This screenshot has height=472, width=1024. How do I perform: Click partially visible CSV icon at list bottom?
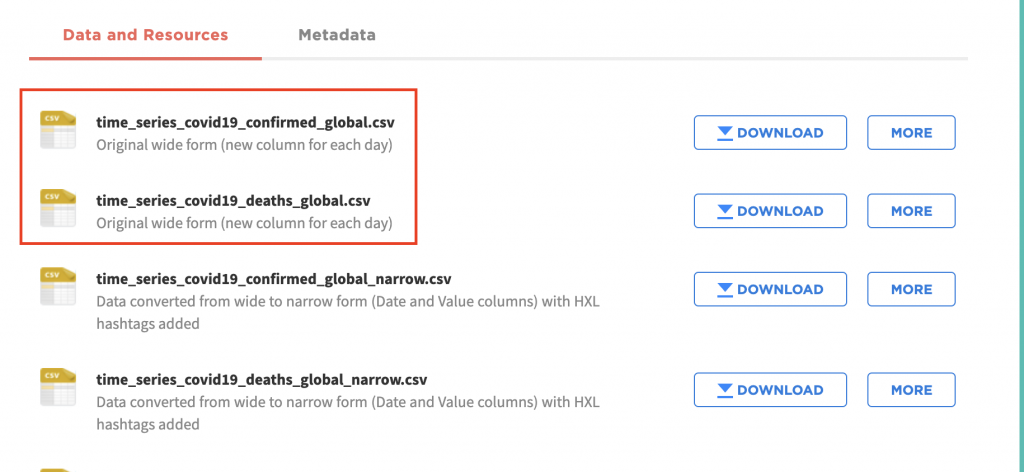pyautogui.click(x=57, y=469)
